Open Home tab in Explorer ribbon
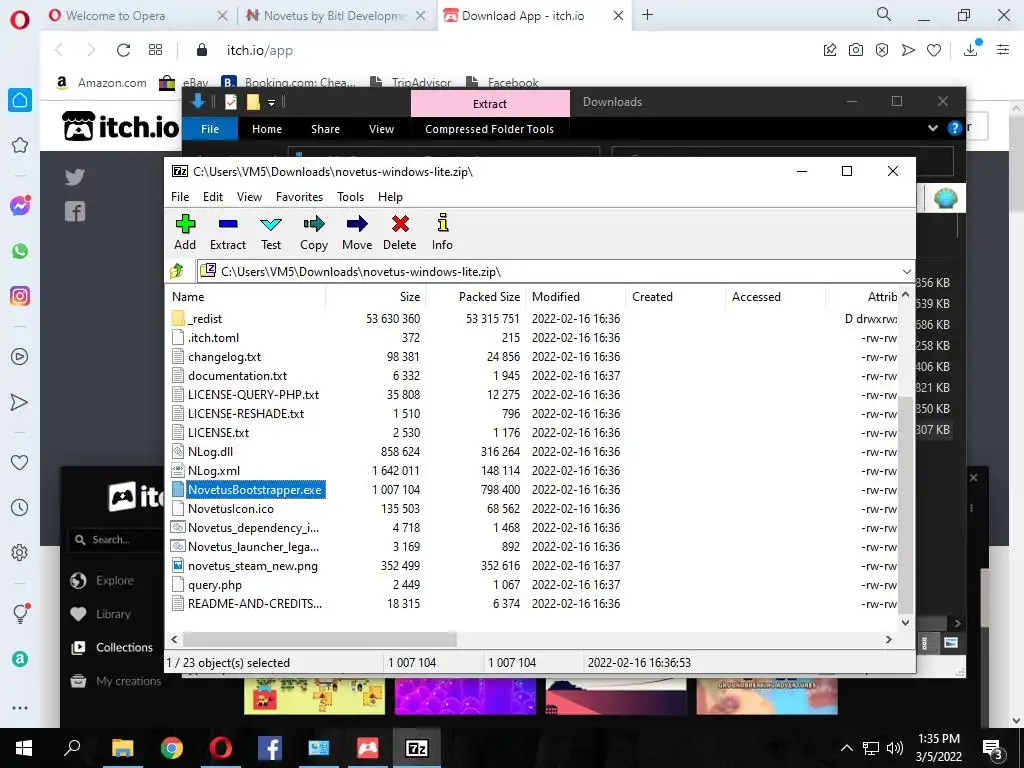 pyautogui.click(x=267, y=129)
